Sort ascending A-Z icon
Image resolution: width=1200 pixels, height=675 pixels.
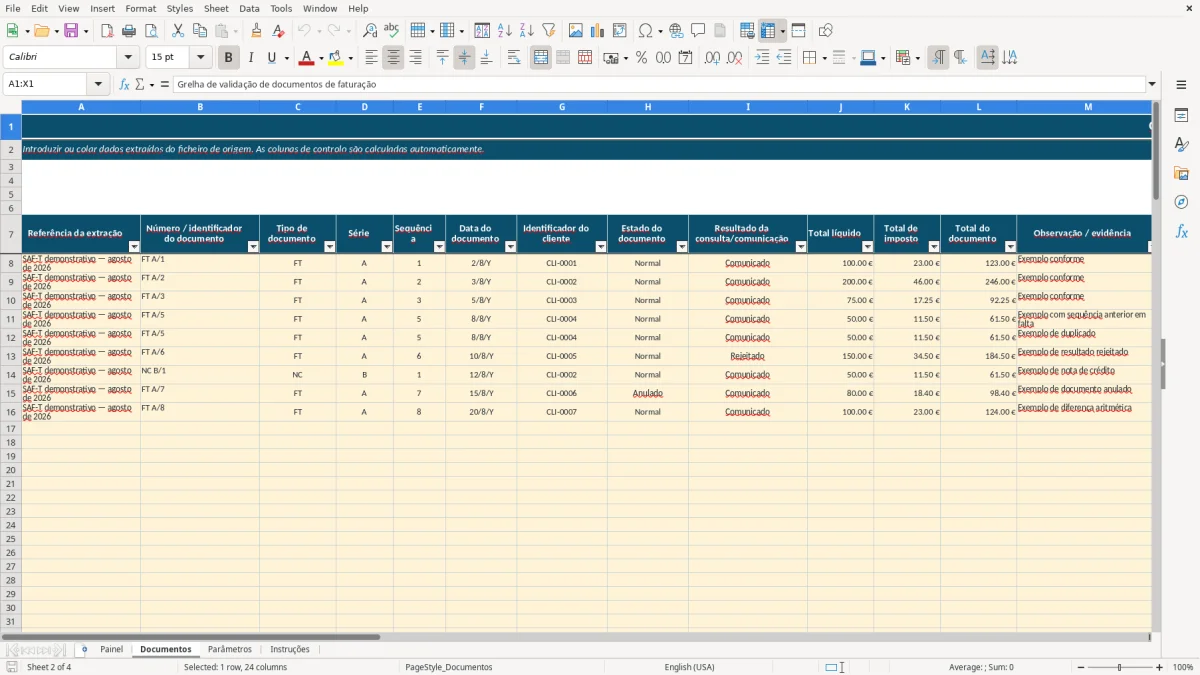pos(504,31)
